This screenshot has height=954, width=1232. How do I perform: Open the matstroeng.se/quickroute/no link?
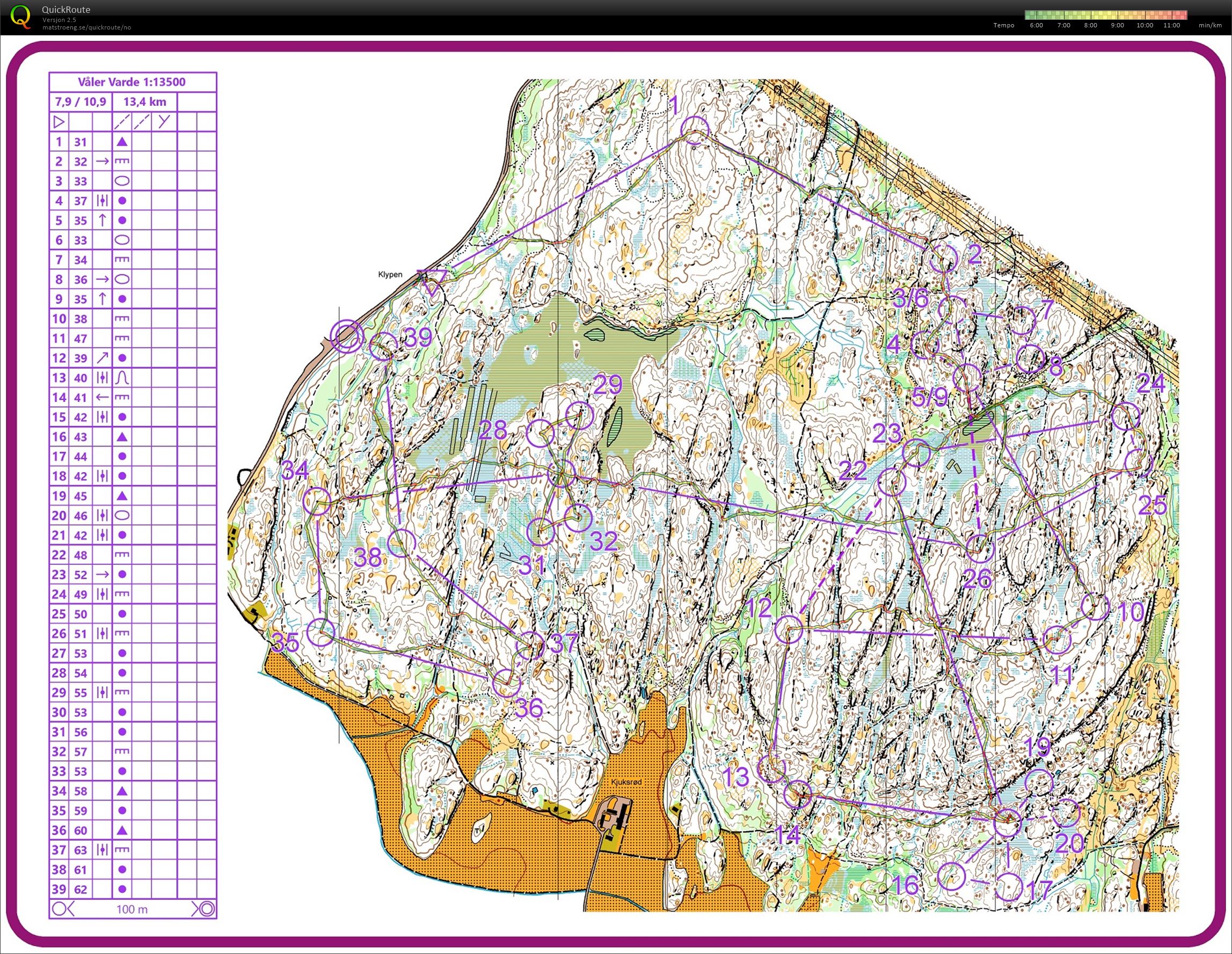(86, 27)
